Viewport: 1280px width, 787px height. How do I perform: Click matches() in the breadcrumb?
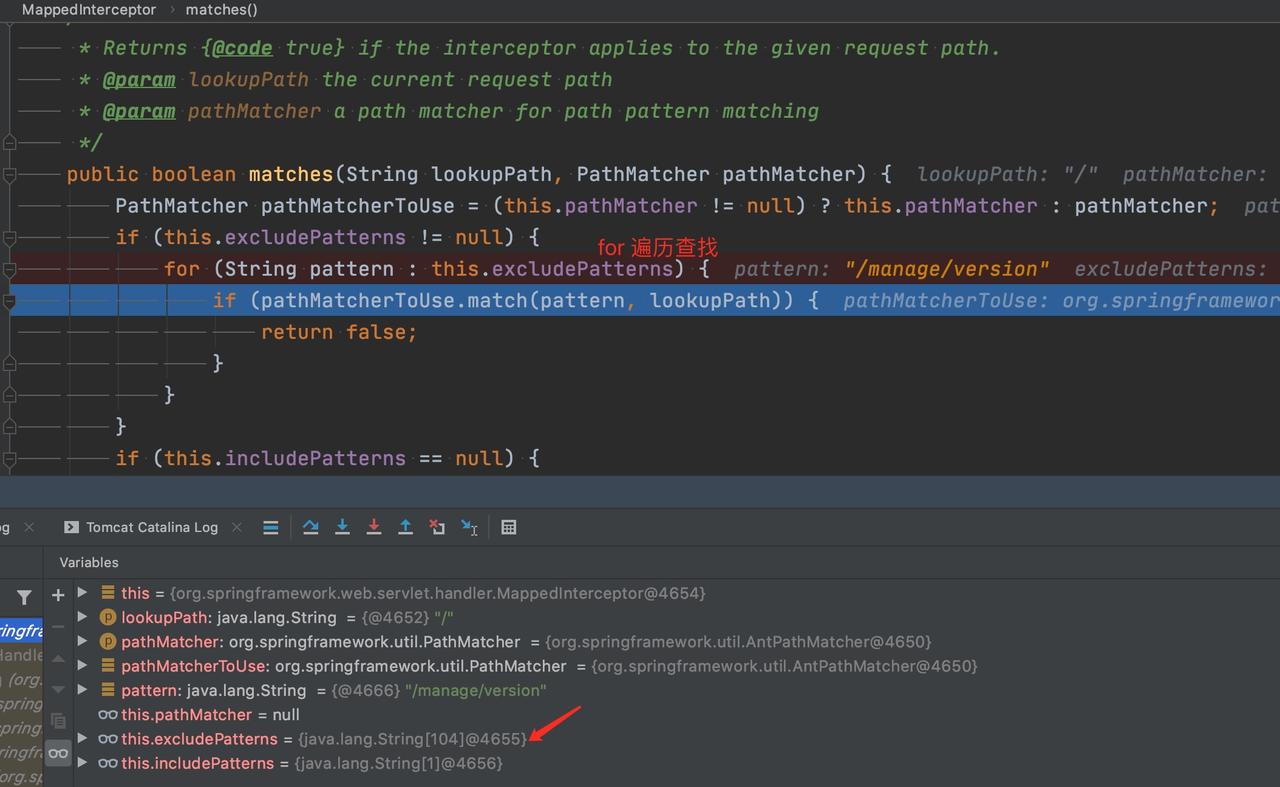[221, 10]
